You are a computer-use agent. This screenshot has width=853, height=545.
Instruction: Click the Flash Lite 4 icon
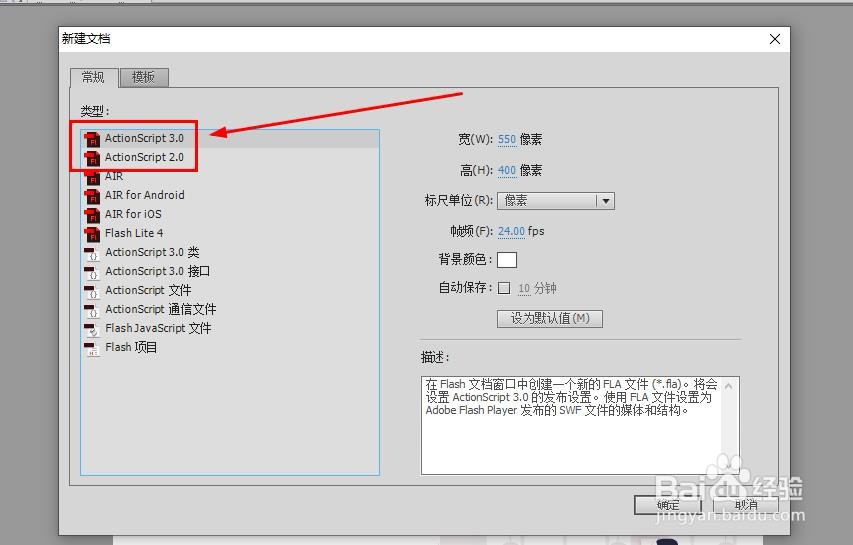92,234
